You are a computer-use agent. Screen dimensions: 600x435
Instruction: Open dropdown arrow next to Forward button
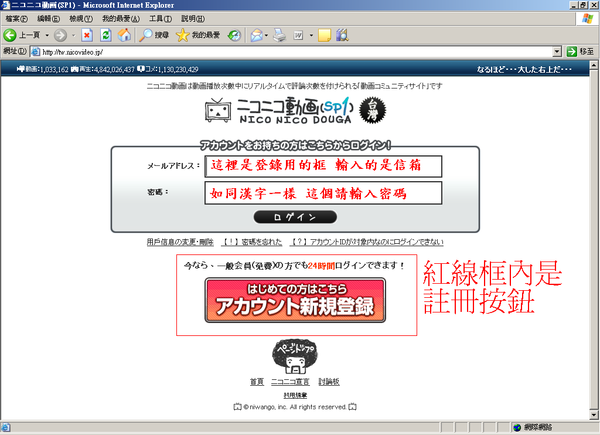[x=73, y=35]
